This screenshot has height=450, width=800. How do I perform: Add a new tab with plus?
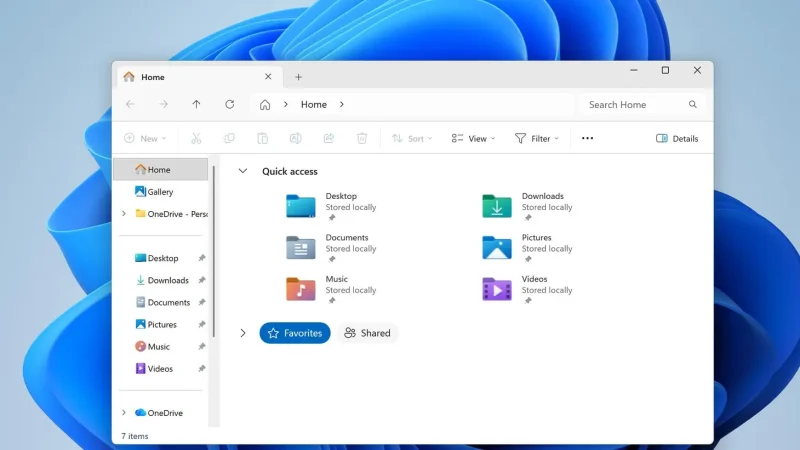pyautogui.click(x=298, y=77)
